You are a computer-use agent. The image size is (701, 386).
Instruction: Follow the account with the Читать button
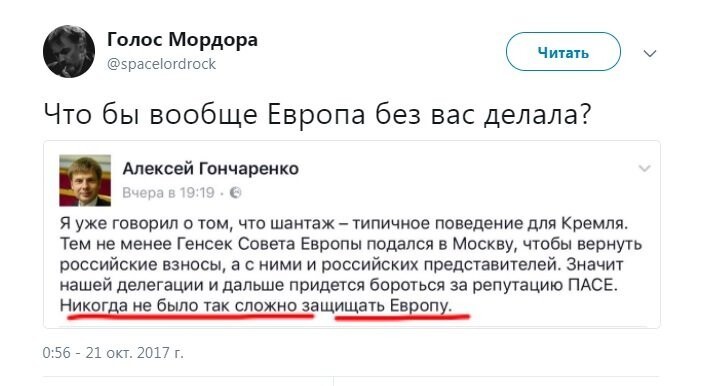(x=563, y=52)
